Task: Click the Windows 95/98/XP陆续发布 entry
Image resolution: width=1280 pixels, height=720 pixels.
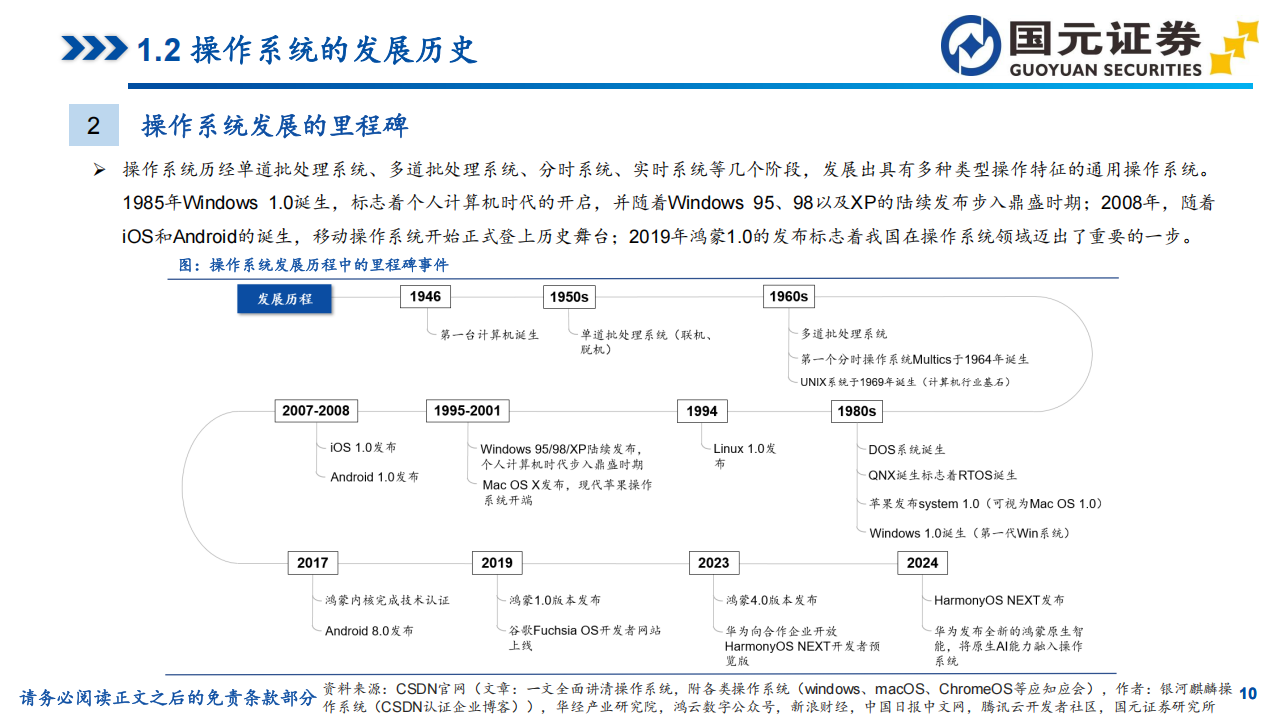Action: (x=562, y=457)
